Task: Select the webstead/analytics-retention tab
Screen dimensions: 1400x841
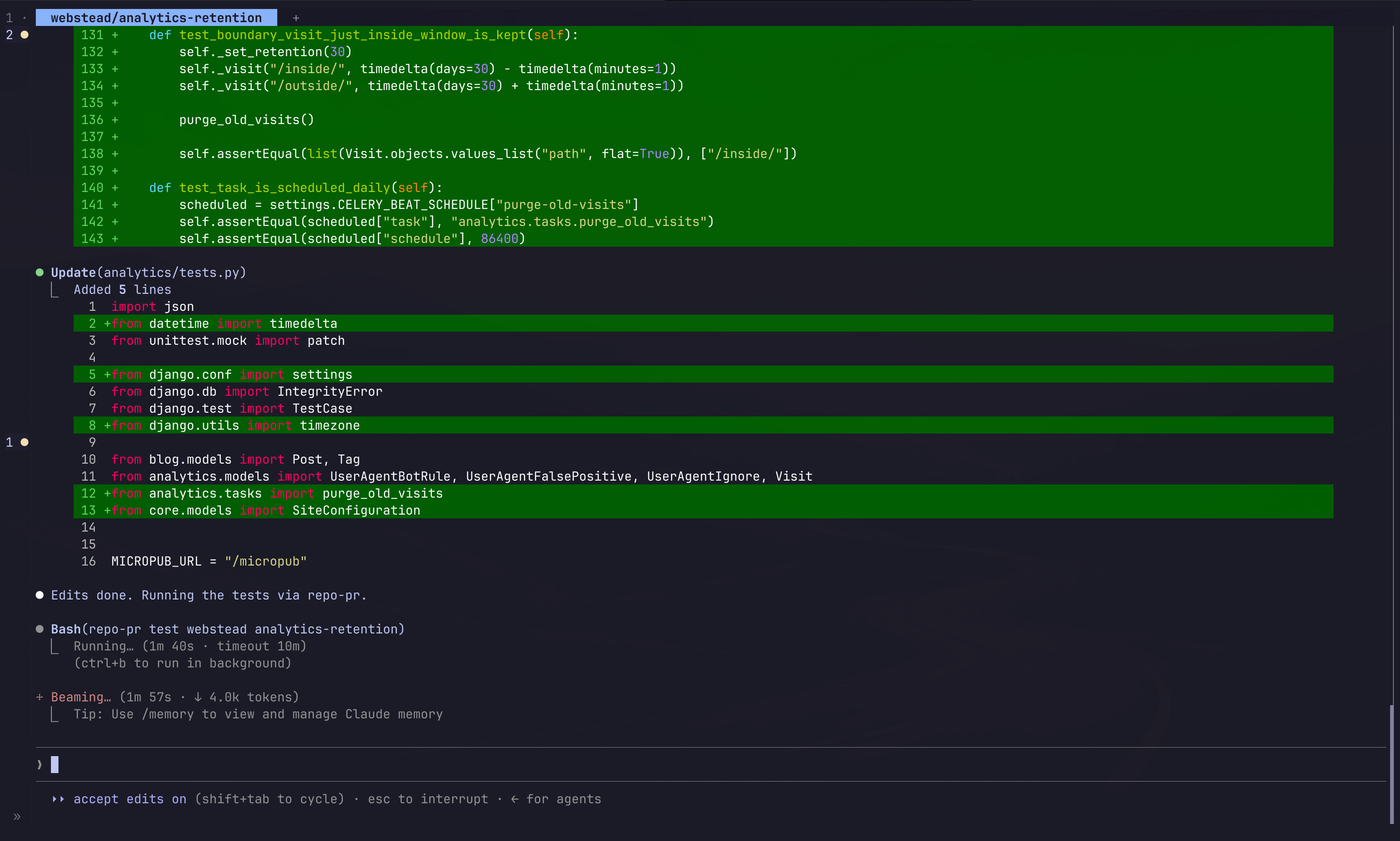Action: tap(157, 17)
